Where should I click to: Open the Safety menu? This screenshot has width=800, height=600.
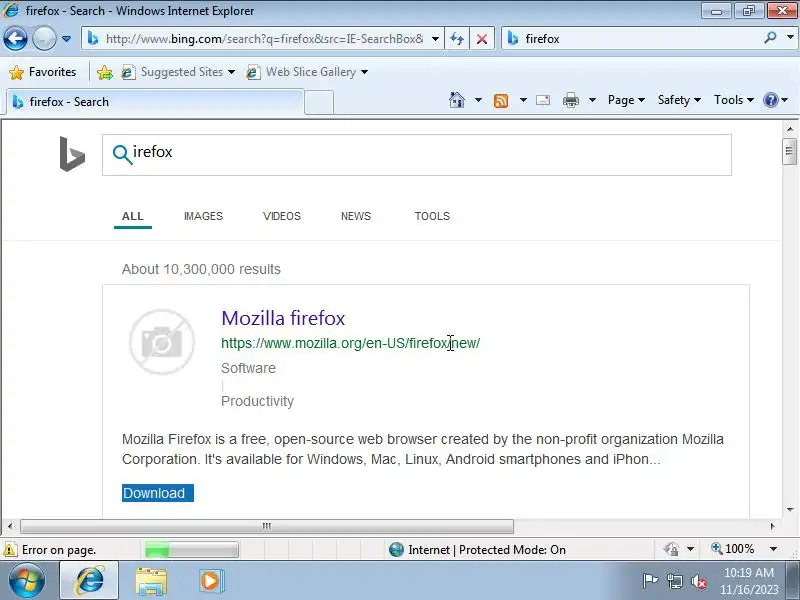click(679, 100)
